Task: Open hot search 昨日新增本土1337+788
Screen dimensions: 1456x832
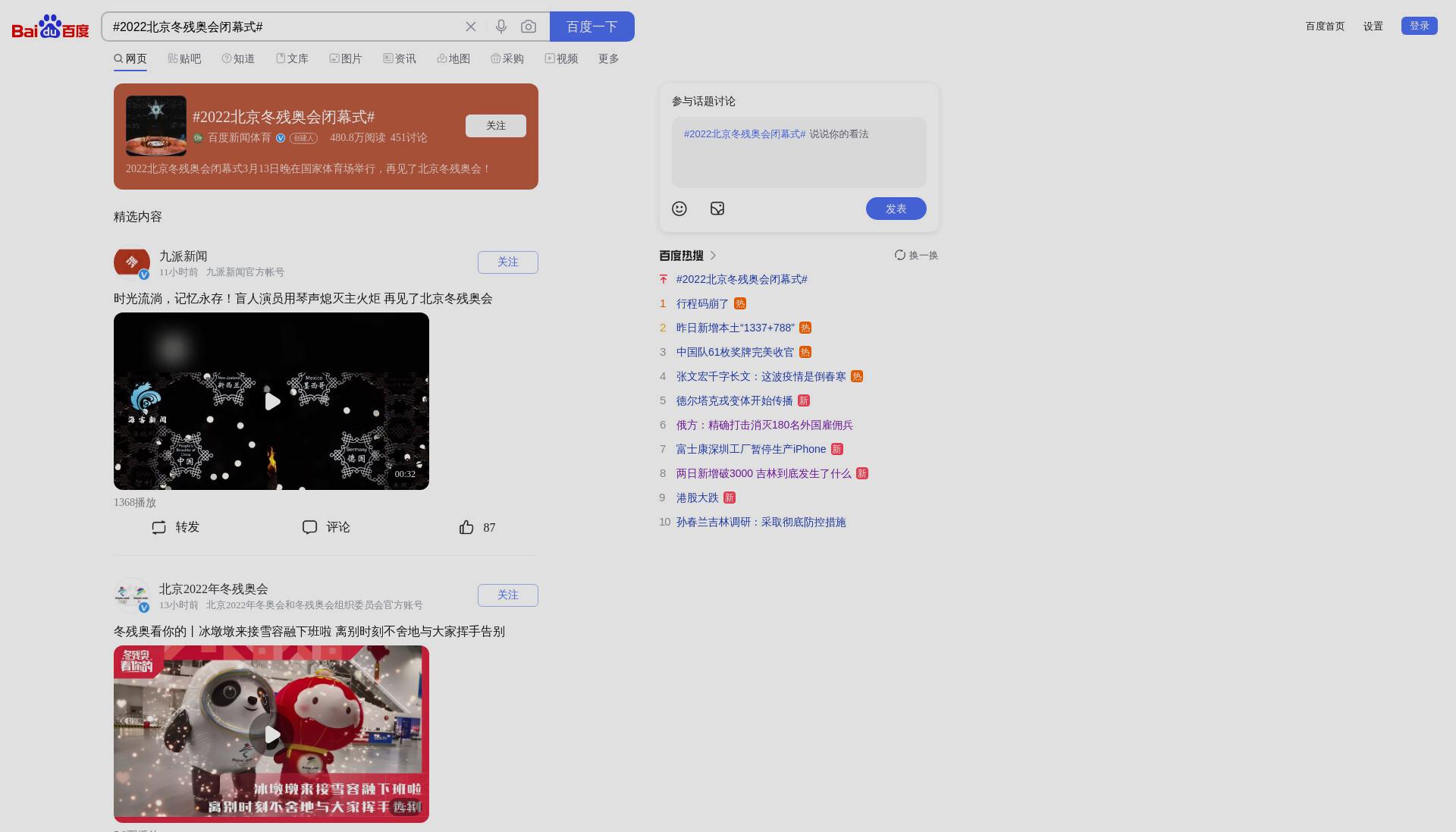Action: [736, 328]
